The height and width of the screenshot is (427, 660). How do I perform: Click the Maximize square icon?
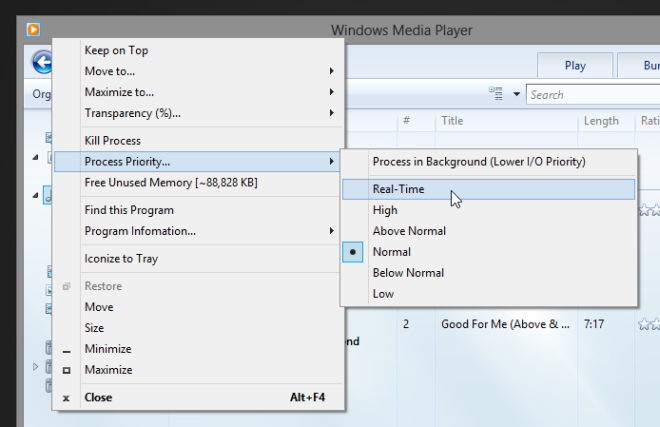click(67, 370)
